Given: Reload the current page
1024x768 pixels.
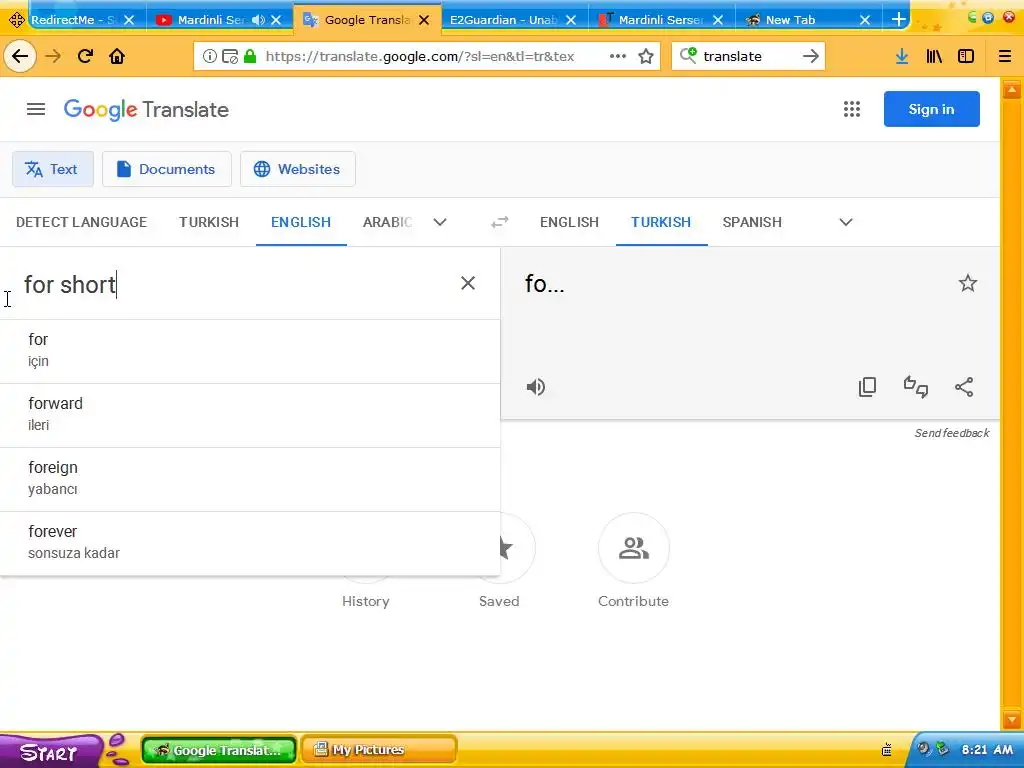Looking at the screenshot, I should (x=85, y=56).
